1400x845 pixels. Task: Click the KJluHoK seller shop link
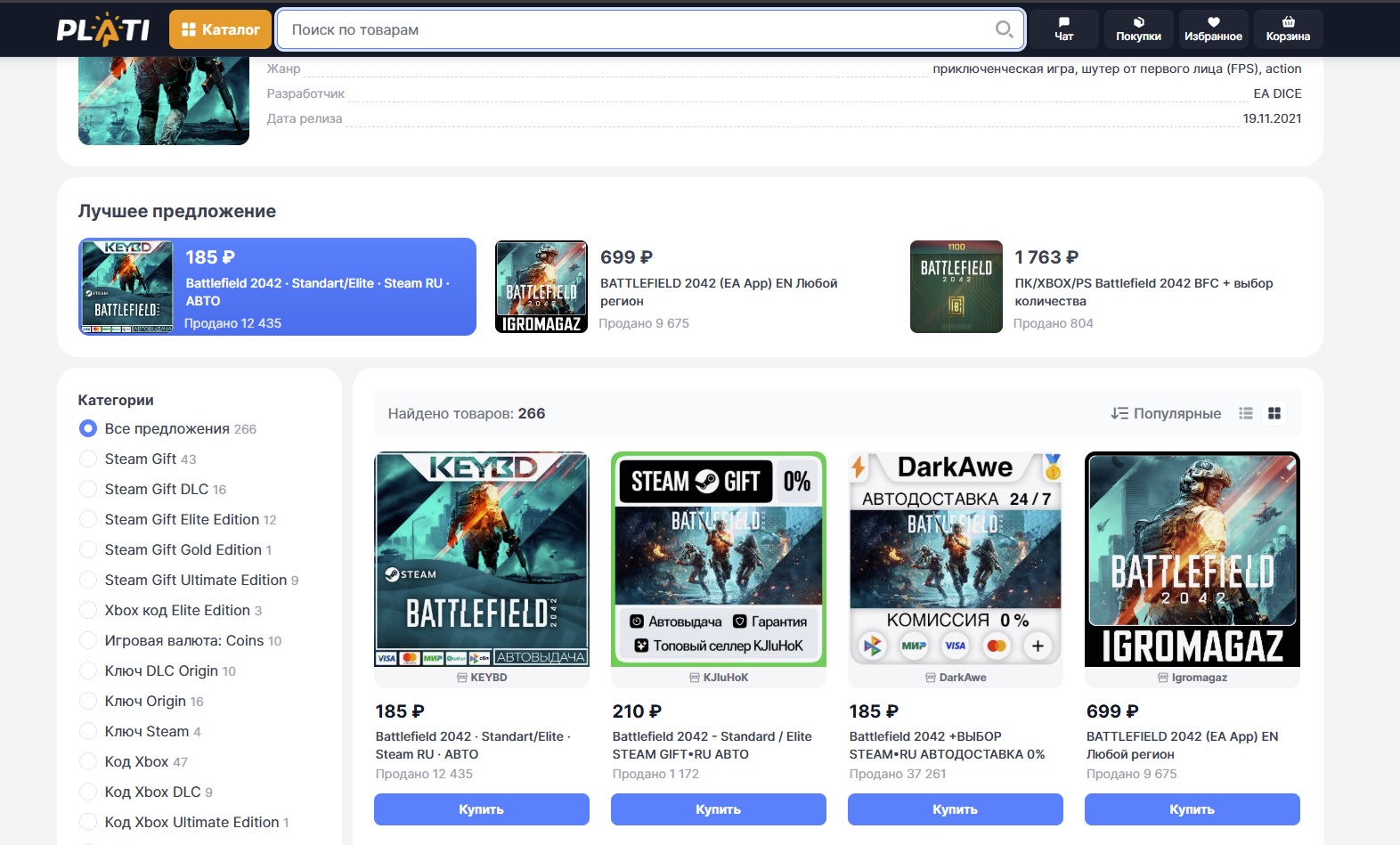(719, 678)
